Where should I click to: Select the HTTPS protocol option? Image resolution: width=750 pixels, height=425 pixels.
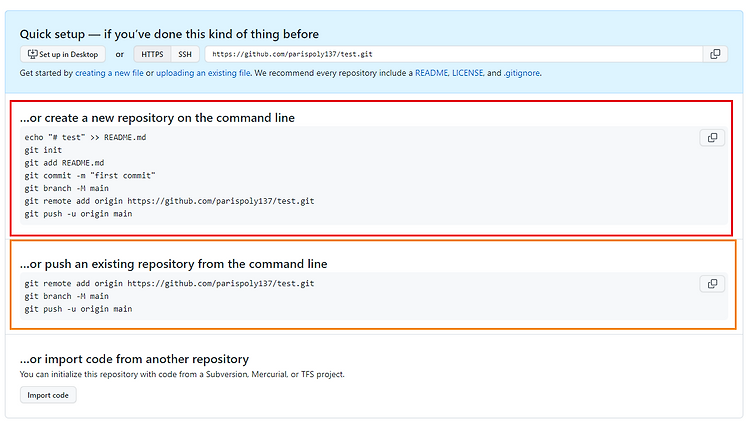click(x=152, y=54)
